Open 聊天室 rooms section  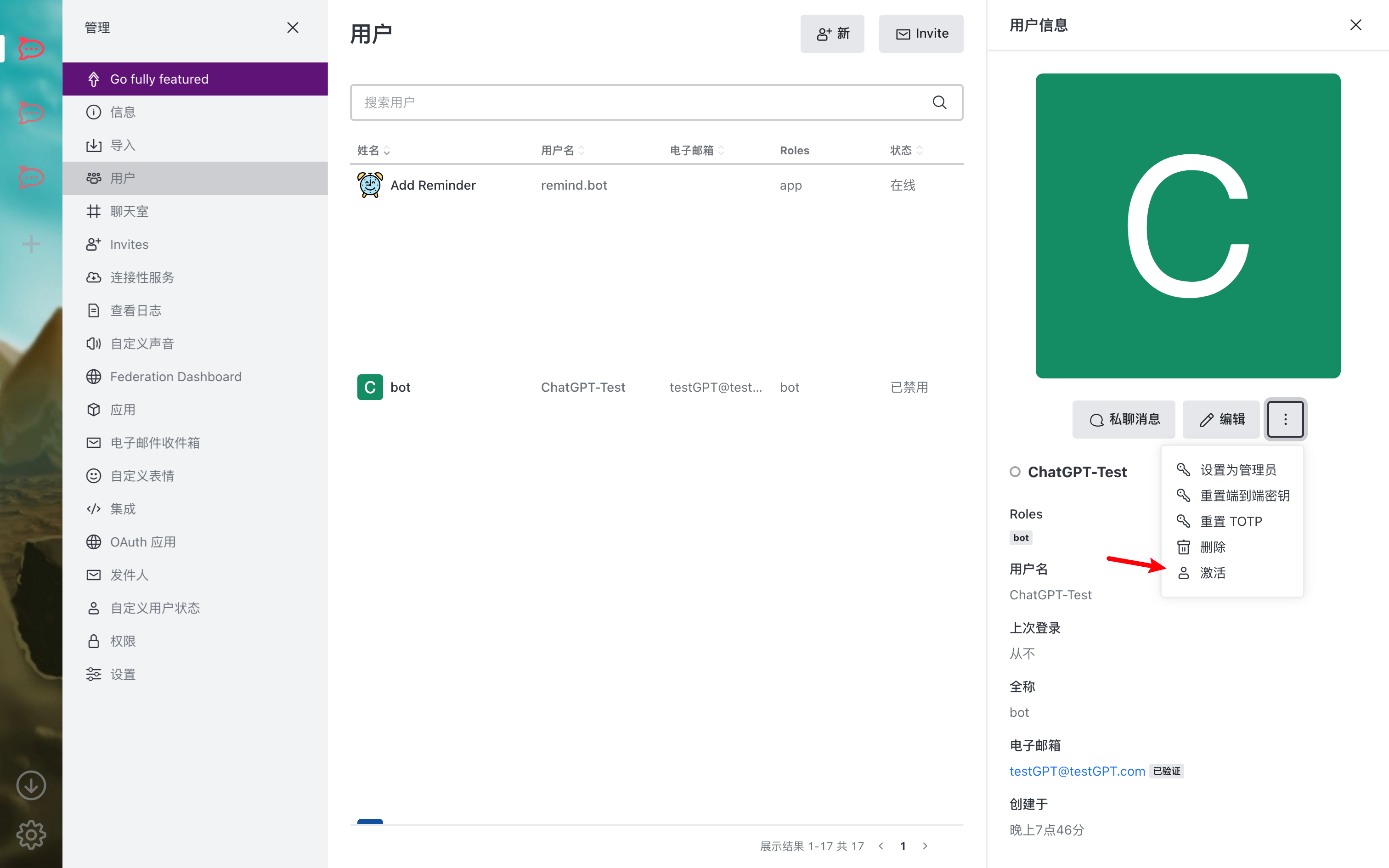[x=195, y=211]
